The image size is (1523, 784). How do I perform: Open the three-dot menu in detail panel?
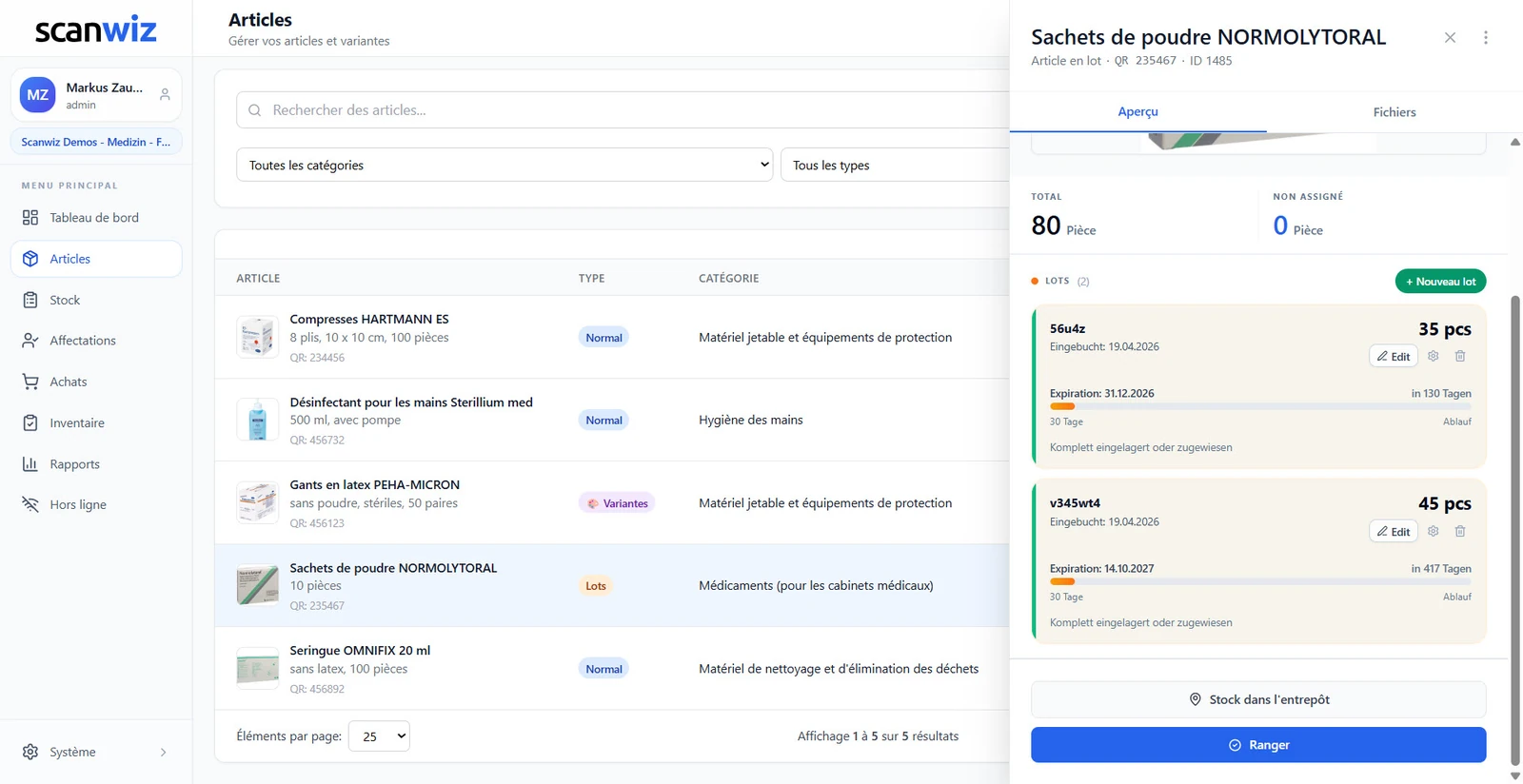[1486, 38]
